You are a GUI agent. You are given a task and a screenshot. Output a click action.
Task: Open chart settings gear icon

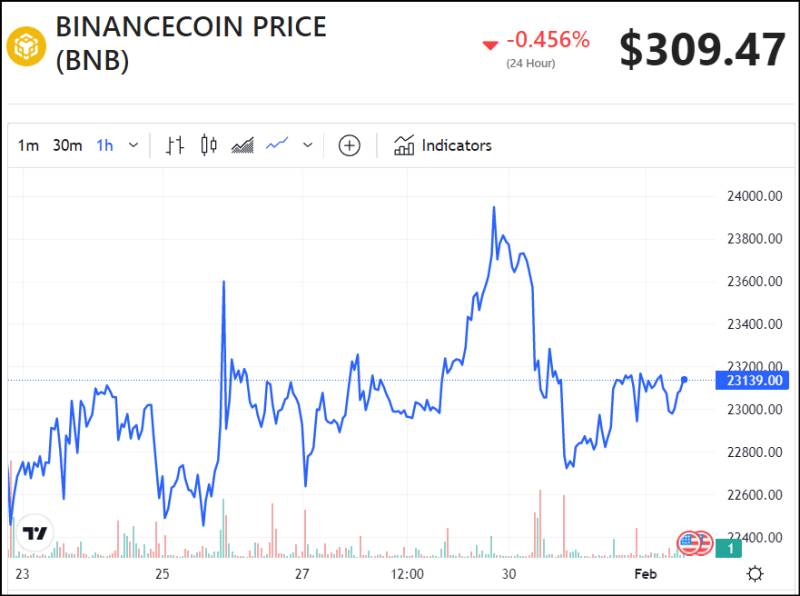click(755, 574)
